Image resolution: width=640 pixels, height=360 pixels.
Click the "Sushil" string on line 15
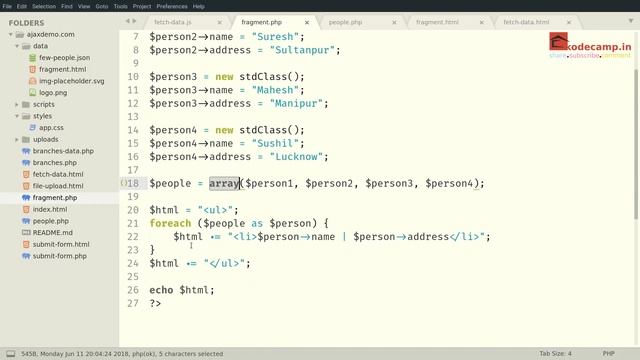click(x=275, y=143)
